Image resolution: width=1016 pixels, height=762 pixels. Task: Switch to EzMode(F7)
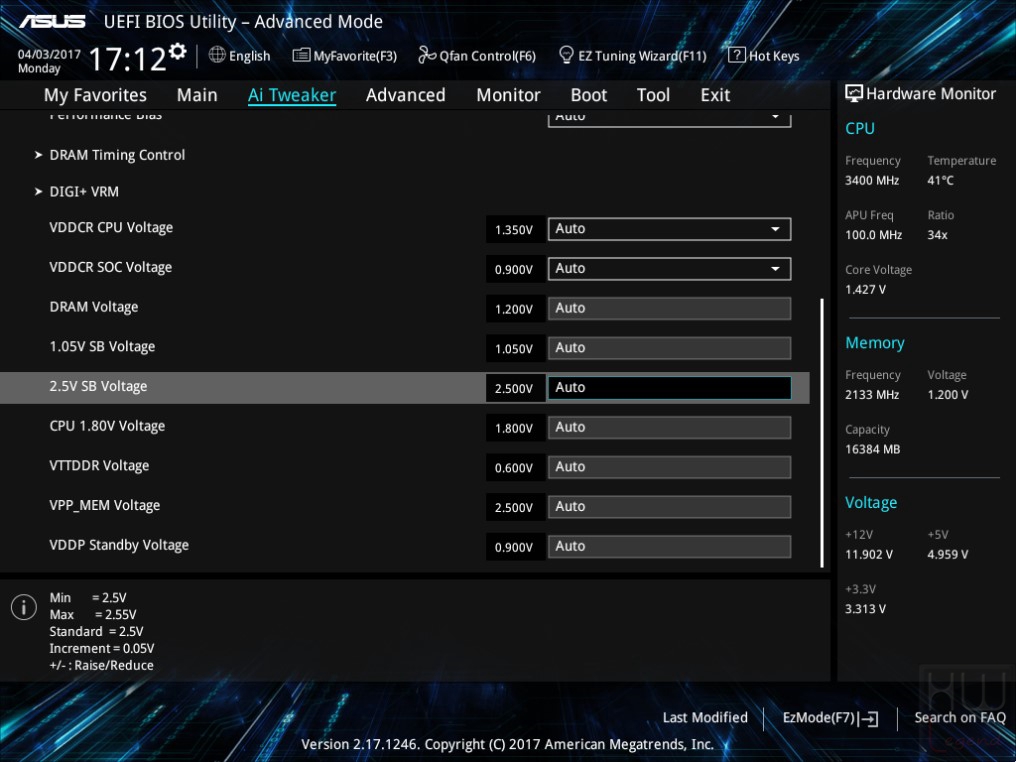point(831,718)
